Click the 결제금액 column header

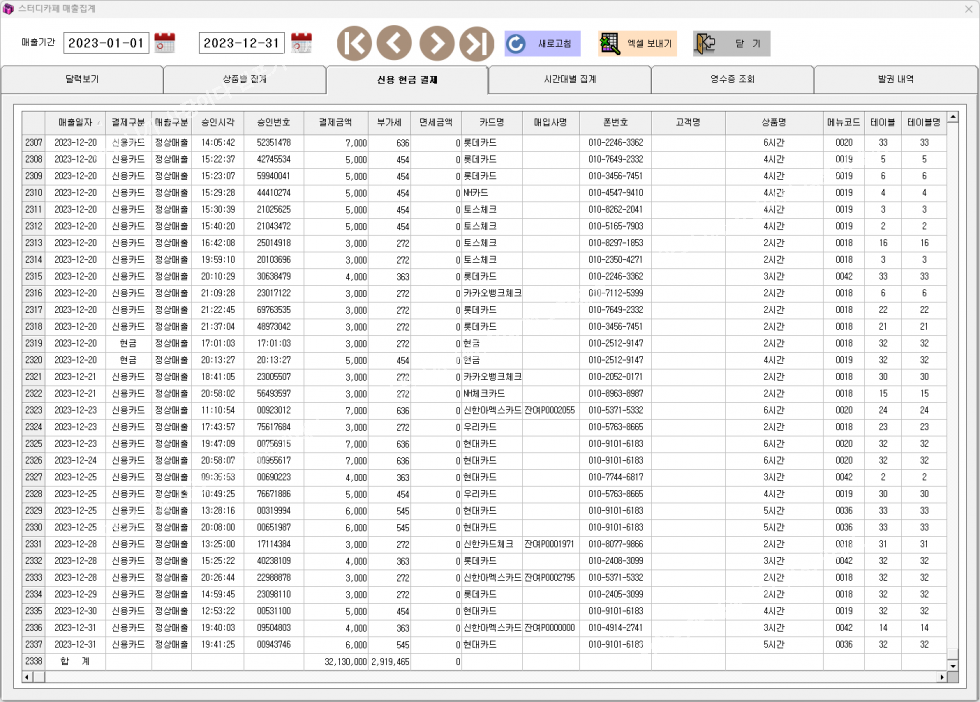[336, 123]
